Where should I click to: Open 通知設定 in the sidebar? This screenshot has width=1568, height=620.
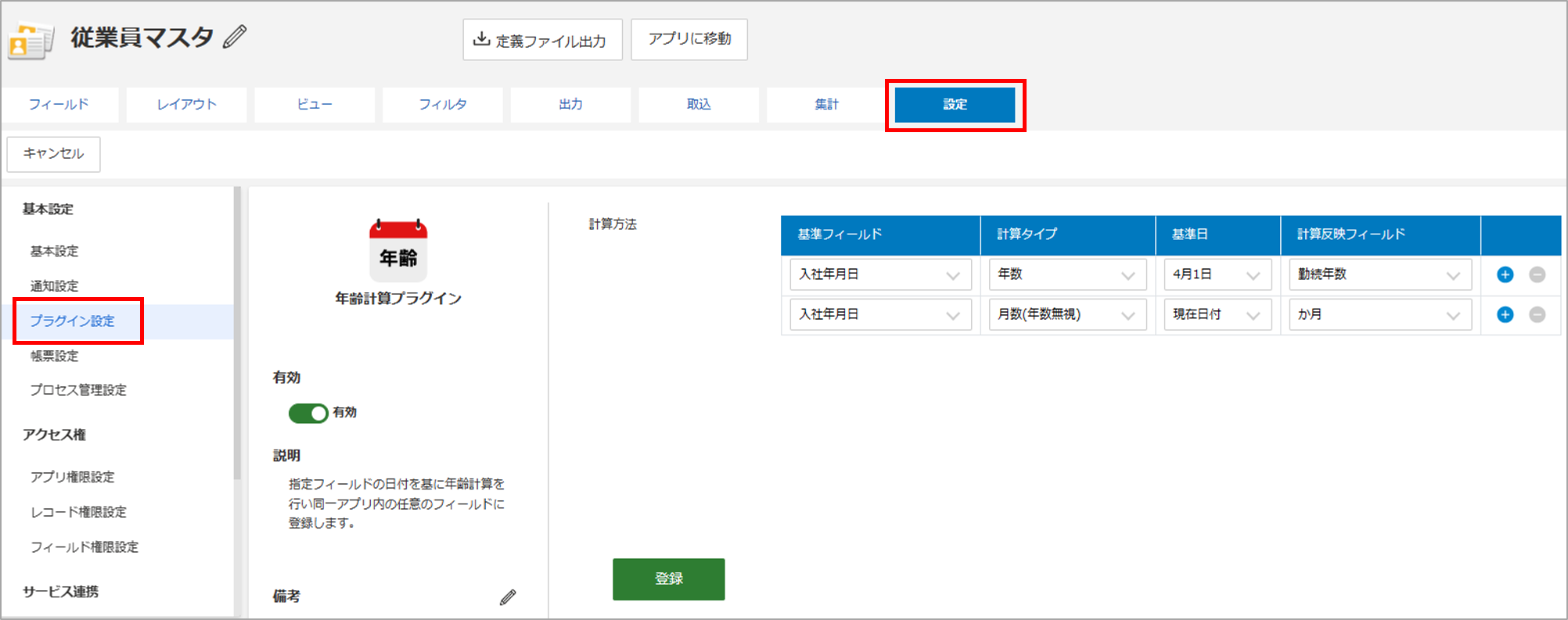[x=55, y=286]
